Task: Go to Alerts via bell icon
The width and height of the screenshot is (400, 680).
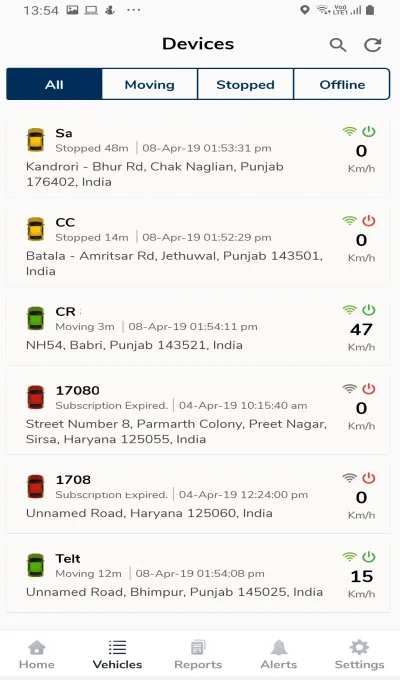Action: click(x=279, y=655)
